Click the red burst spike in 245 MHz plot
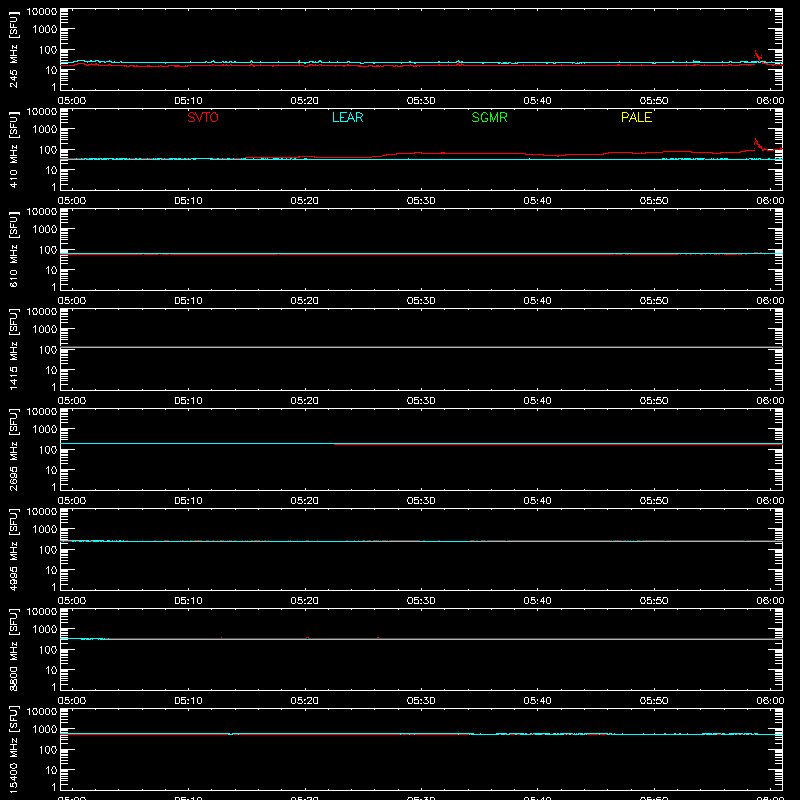This screenshot has width=800, height=800. pos(757,55)
